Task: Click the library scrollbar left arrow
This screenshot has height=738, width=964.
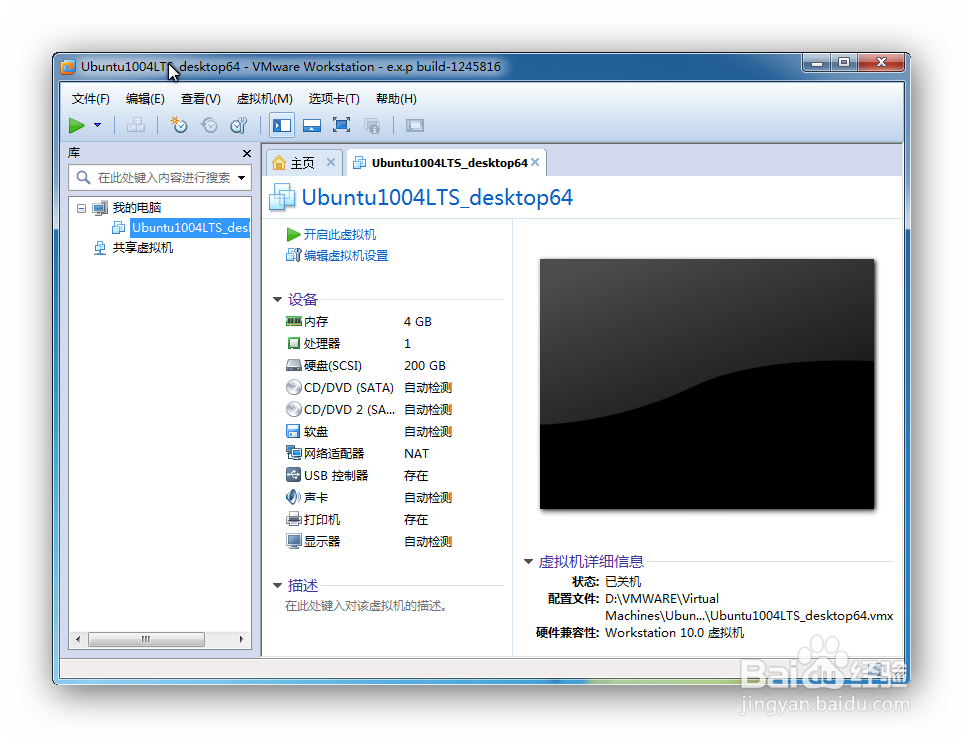Action: coord(78,640)
